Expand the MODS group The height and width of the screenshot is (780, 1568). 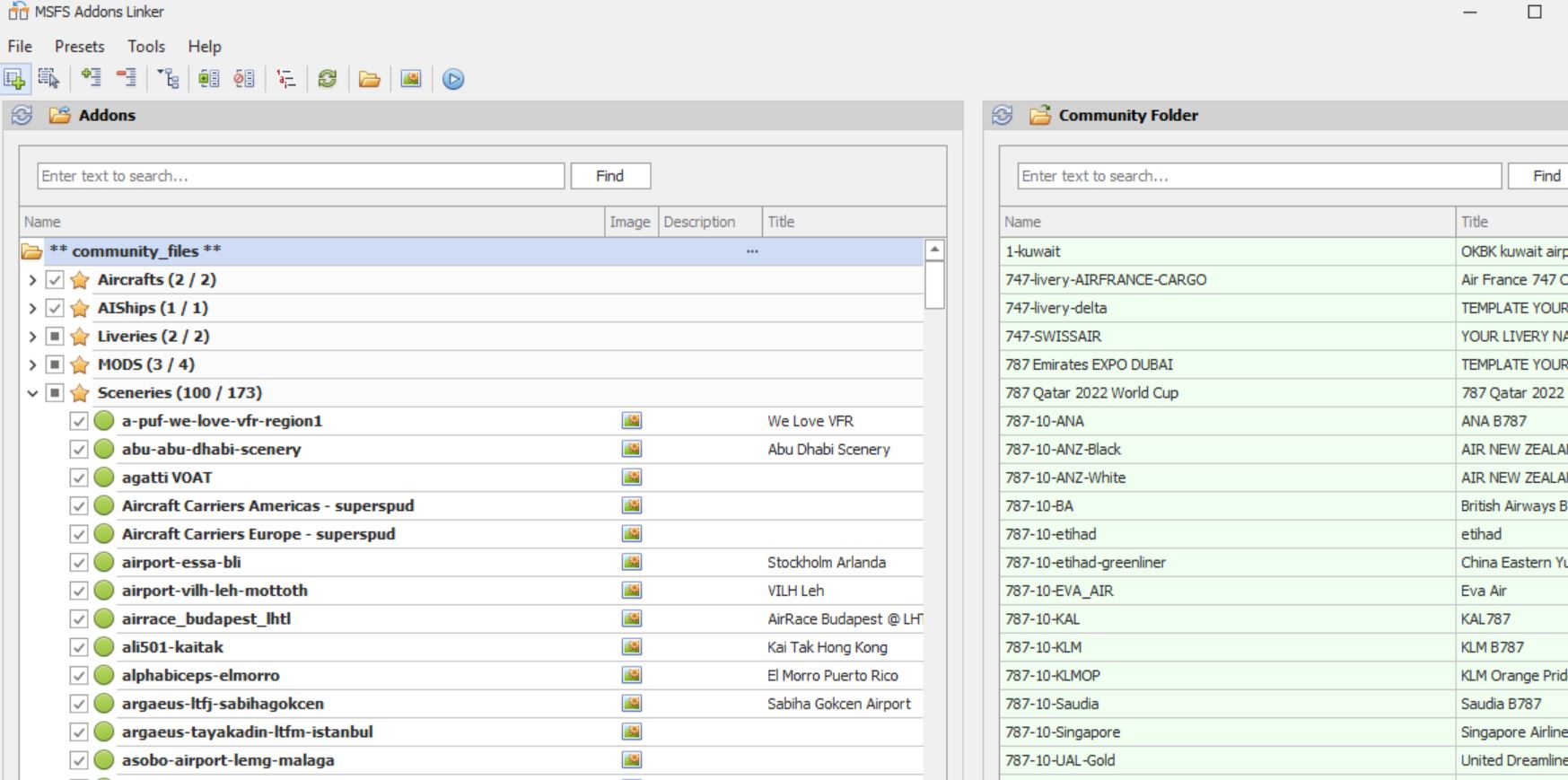coord(32,364)
